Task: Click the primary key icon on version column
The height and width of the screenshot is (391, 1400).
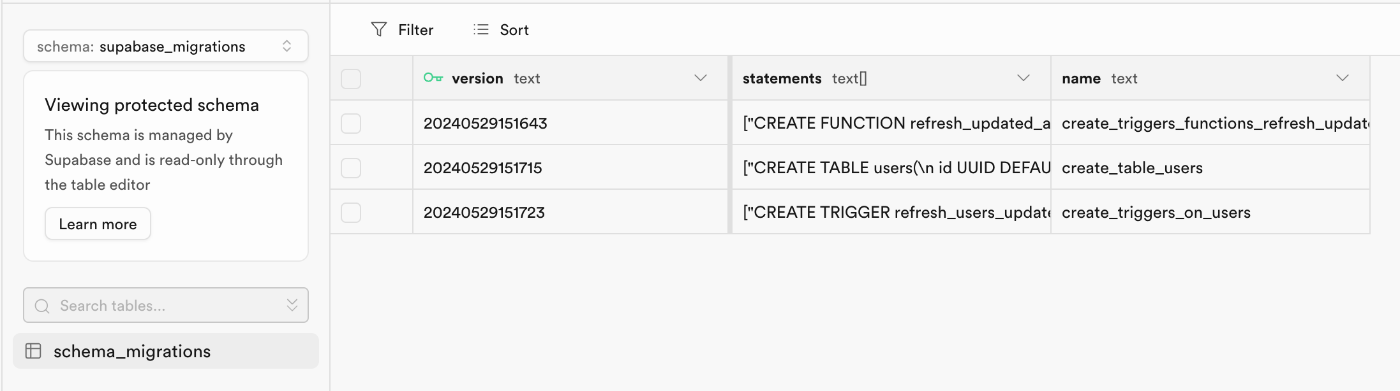Action: point(433,78)
